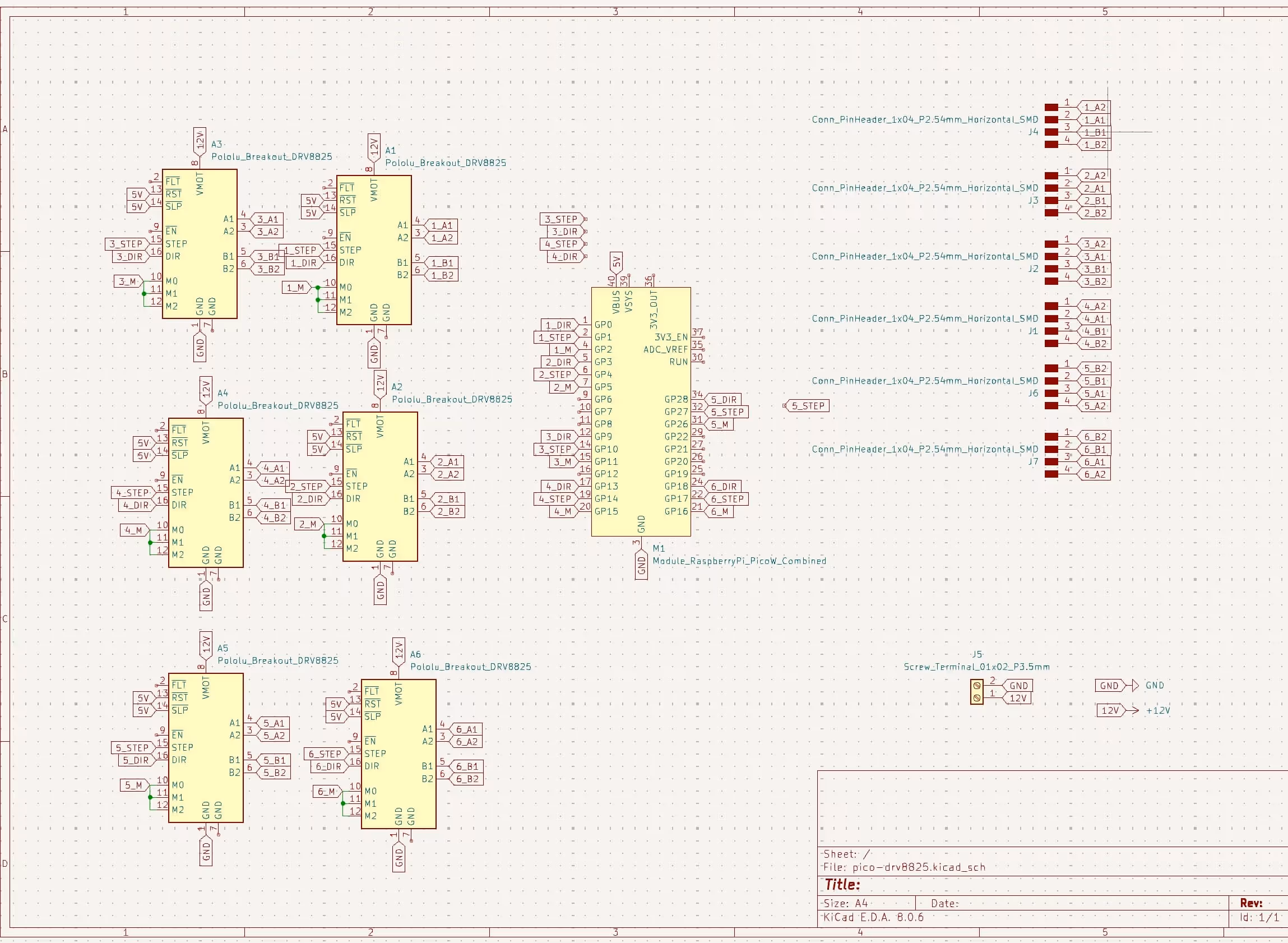Select the 5V label above the Pico VBUS pin
Image resolution: width=1288 pixels, height=943 pixels.
616,262
